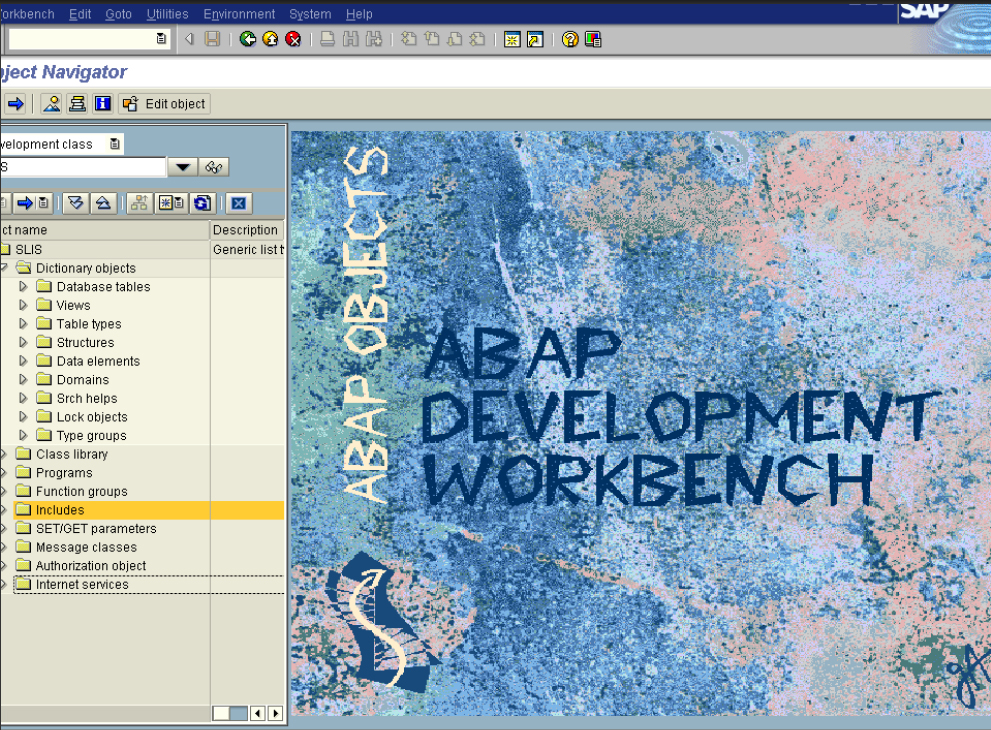
Task: Click the object name input field
Action: pyautogui.click(x=82, y=167)
